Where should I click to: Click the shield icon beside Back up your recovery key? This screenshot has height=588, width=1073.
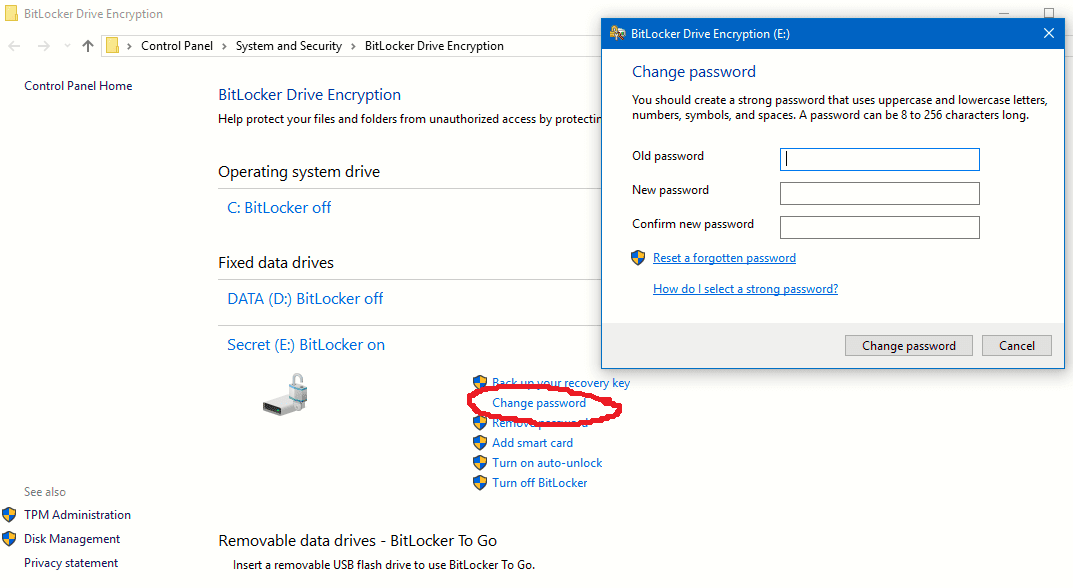[480, 382]
